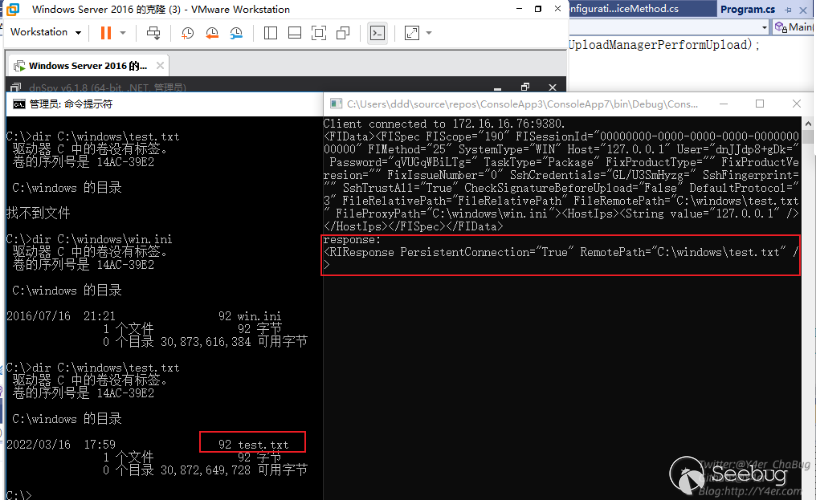Open the Workstation menu dropdown
Screen dimensions: 816x503
(45, 32)
